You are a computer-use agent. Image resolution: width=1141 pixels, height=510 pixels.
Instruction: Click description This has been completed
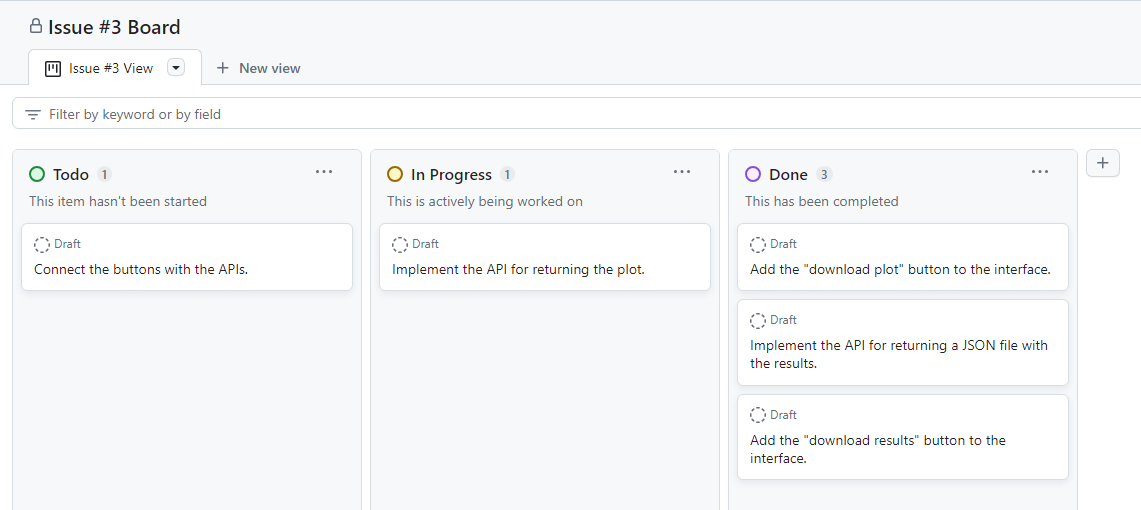point(822,202)
